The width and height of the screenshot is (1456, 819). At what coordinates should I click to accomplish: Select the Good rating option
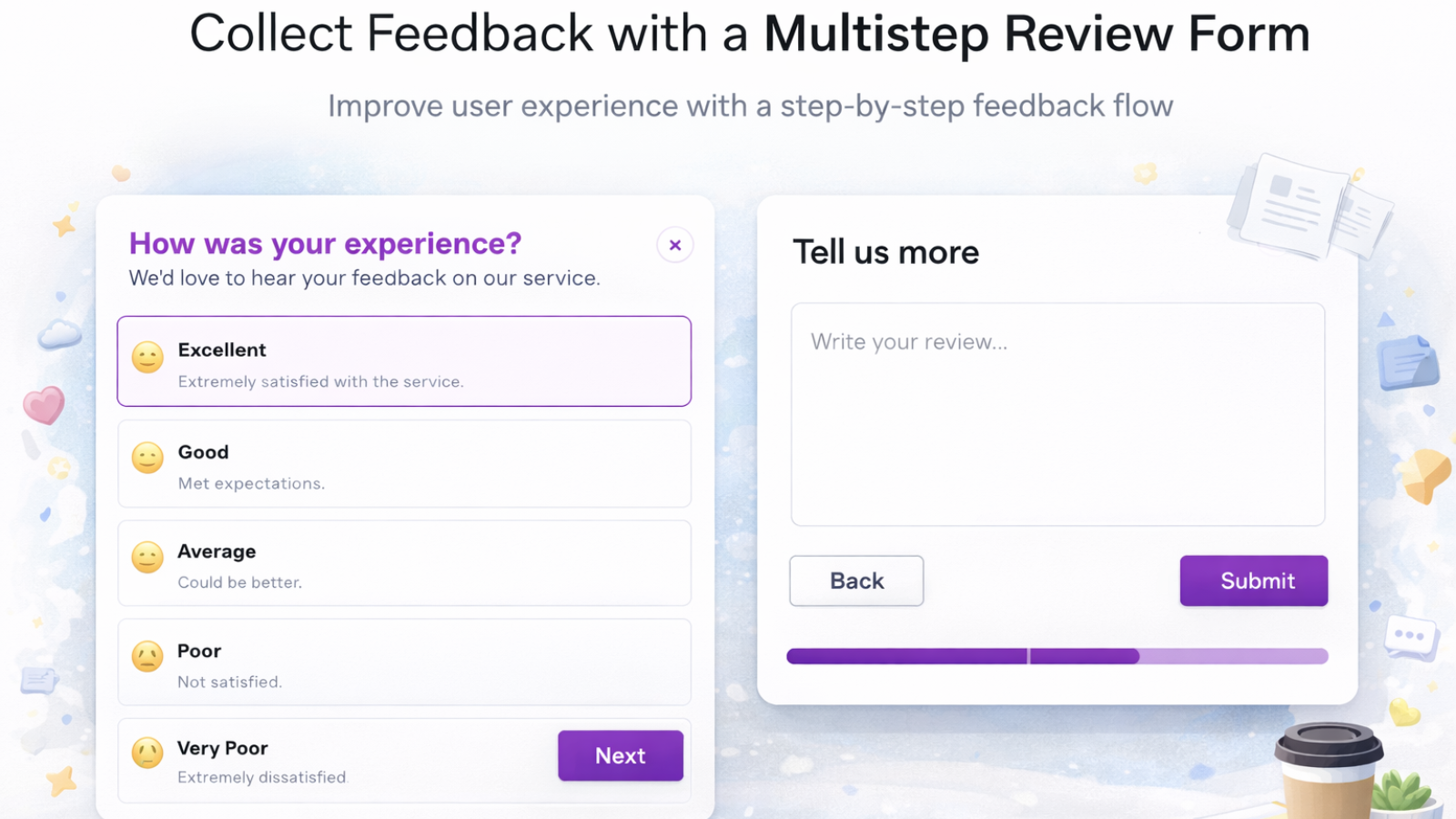[x=404, y=463]
